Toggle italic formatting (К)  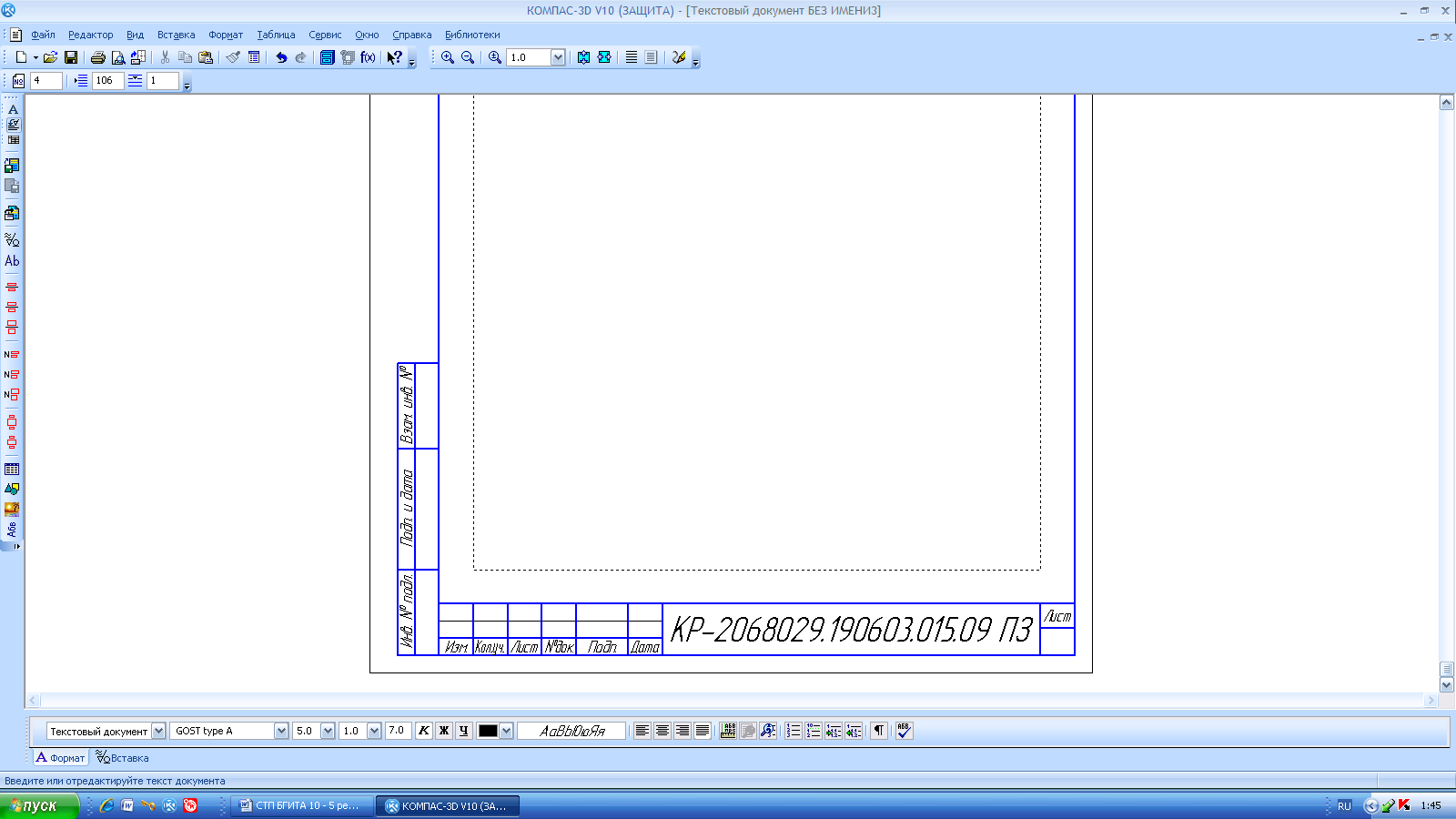click(x=424, y=731)
